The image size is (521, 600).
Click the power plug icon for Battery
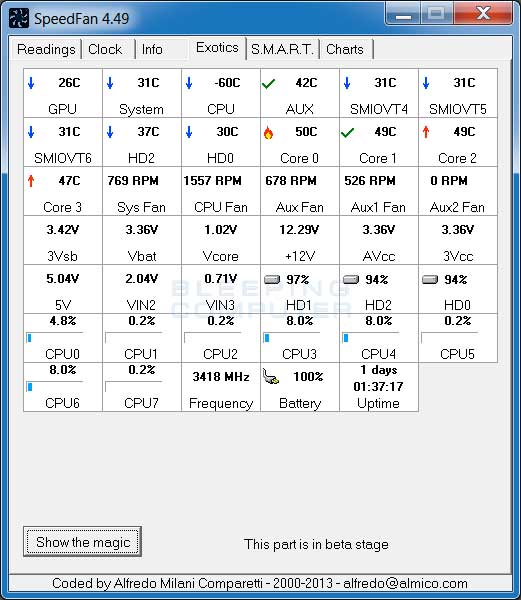[271, 377]
